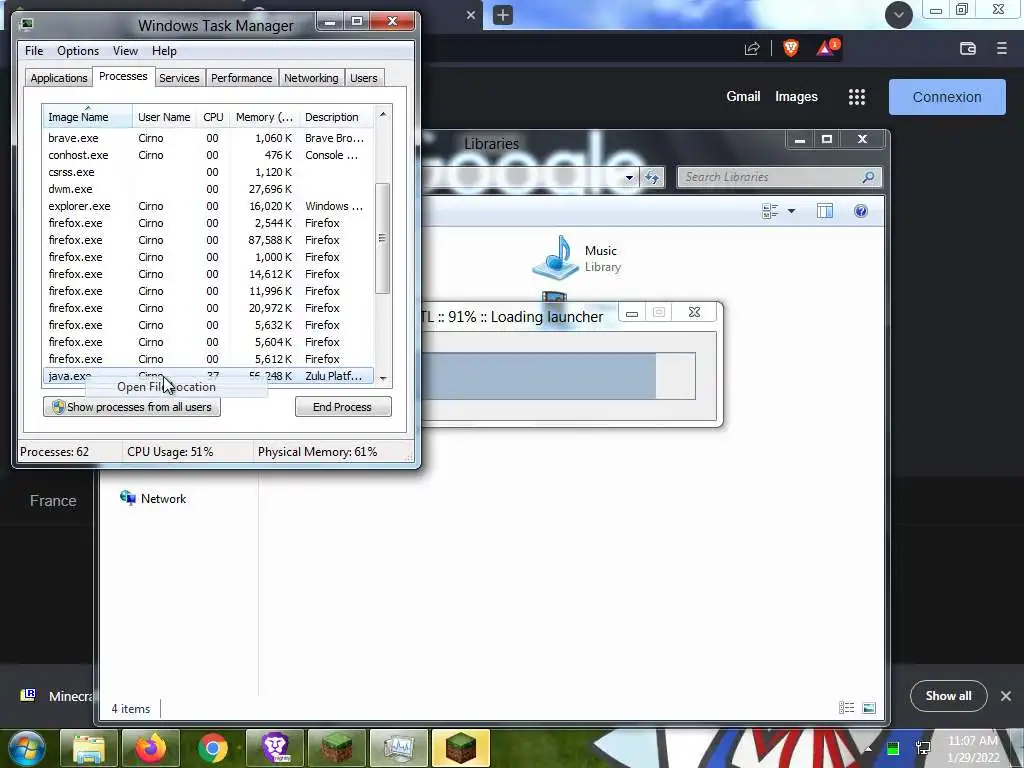Select the firefox.exe row using 20,972 K
The image size is (1024, 768).
click(x=208, y=308)
